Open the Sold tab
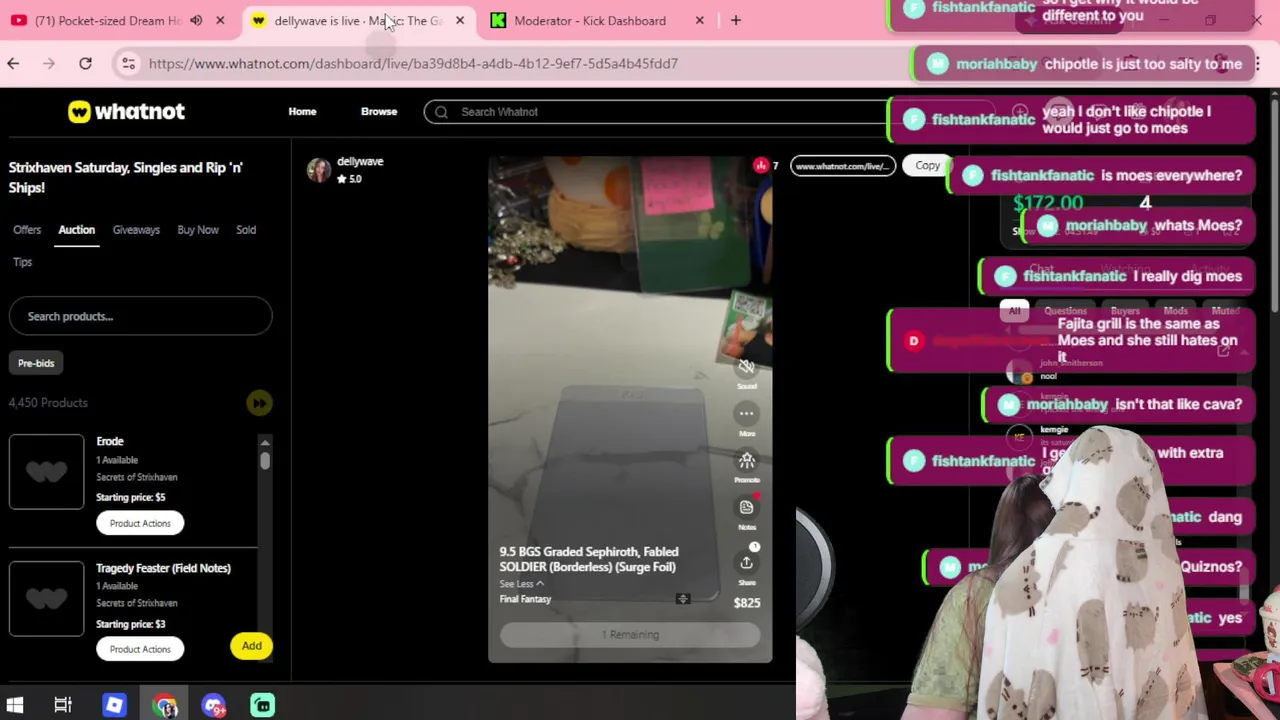Image resolution: width=1280 pixels, height=720 pixels. coord(246,230)
